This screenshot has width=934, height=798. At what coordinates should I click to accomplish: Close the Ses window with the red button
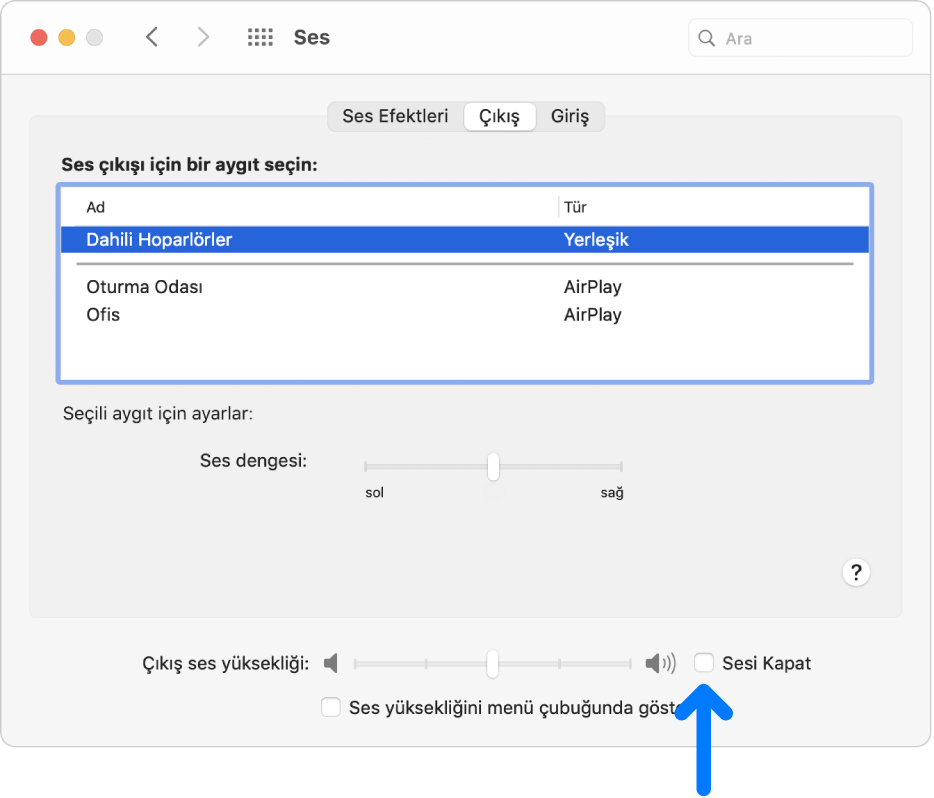pos(39,38)
